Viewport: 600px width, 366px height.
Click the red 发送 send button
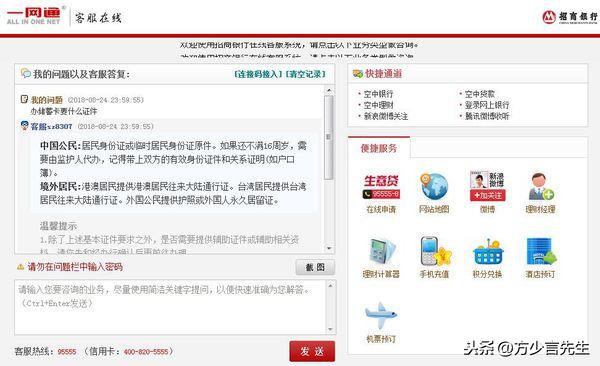pos(312,351)
